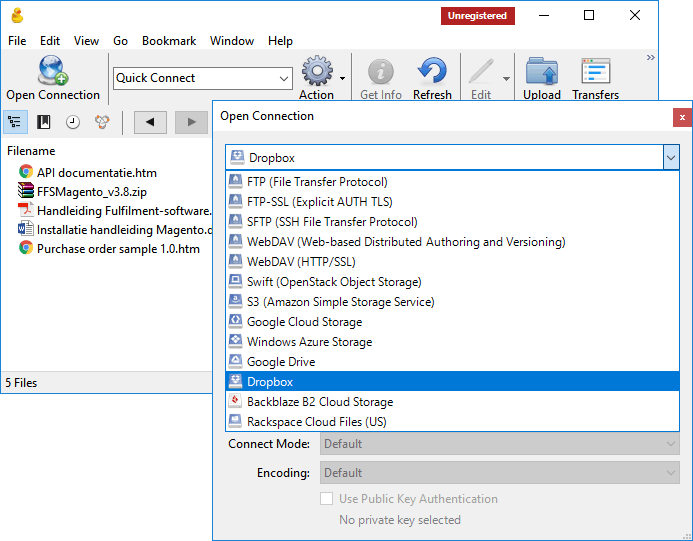Navigate forward with the right arrow

pyautogui.click(x=191, y=122)
